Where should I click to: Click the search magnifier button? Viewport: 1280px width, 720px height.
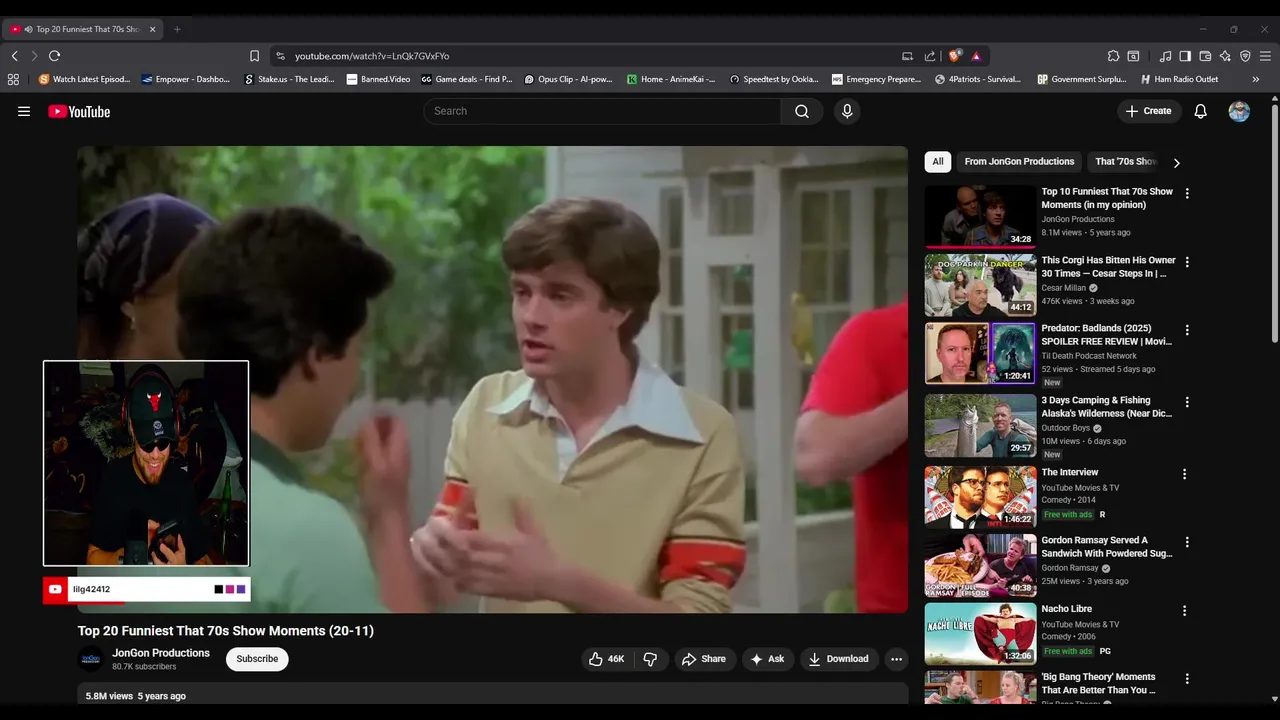click(802, 111)
